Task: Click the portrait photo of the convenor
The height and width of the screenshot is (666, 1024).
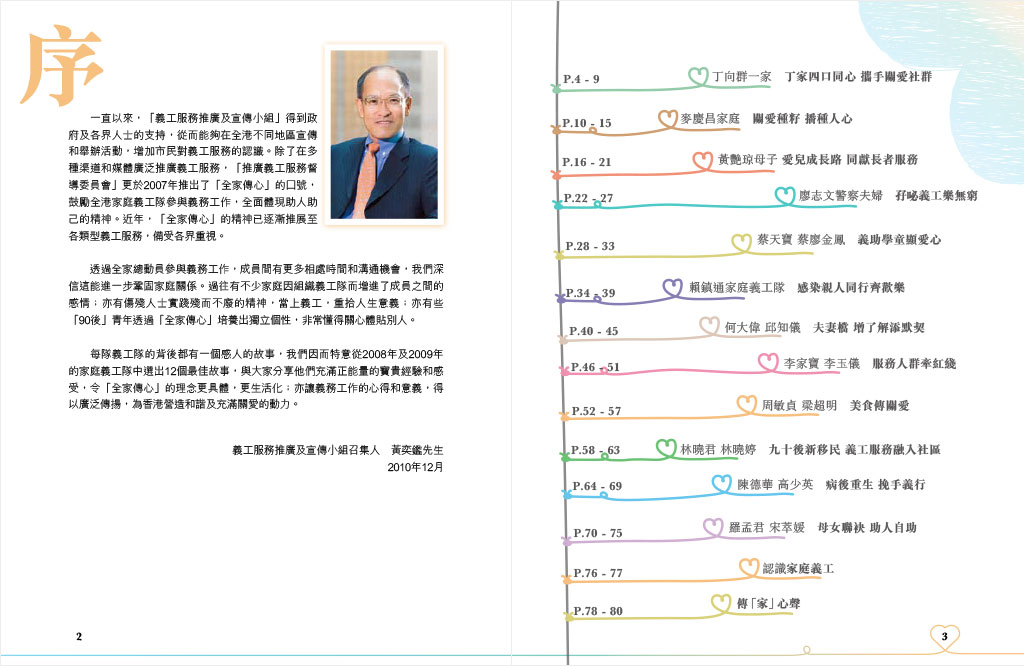Action: pyautogui.click(x=384, y=134)
